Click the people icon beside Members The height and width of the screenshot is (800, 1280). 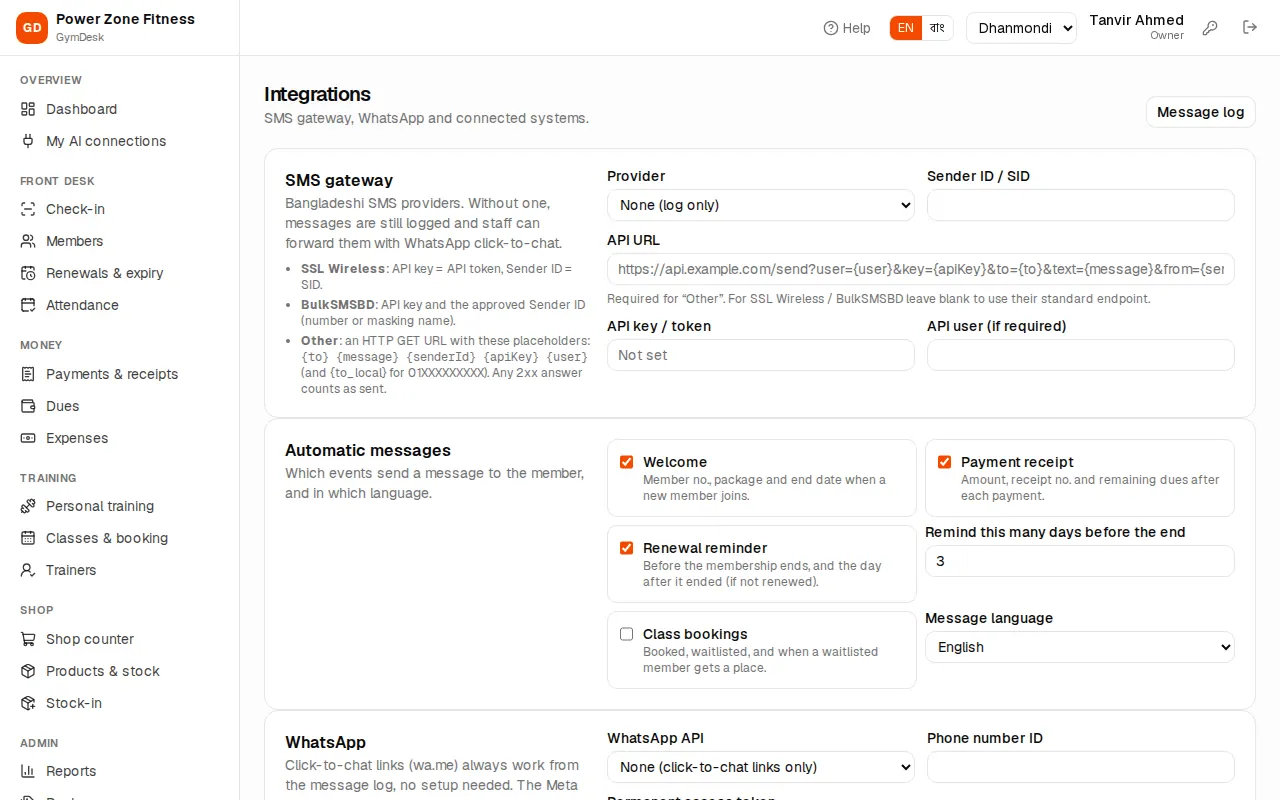[28, 241]
